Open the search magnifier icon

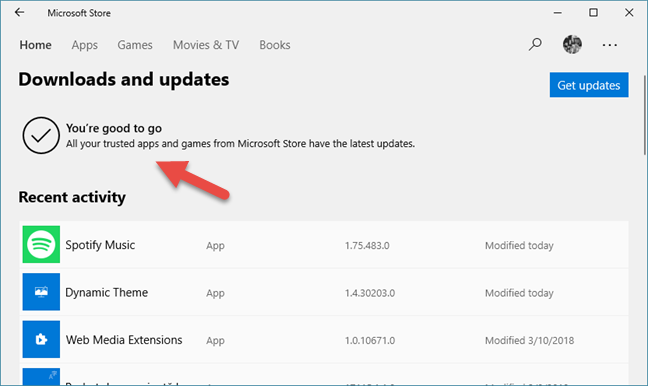coord(535,44)
